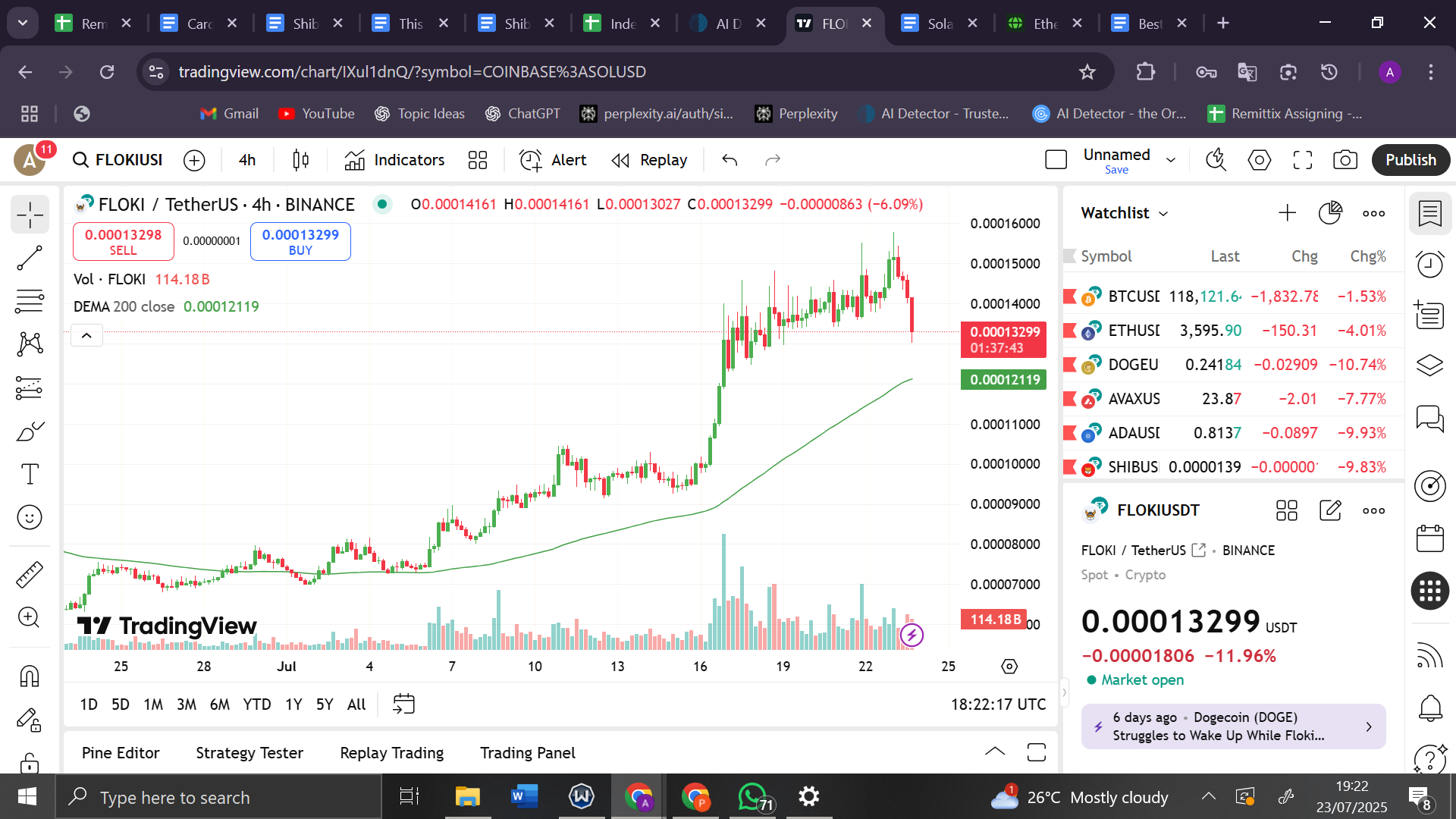Open the layout setup square icon
The width and height of the screenshot is (1456, 819).
(1056, 160)
